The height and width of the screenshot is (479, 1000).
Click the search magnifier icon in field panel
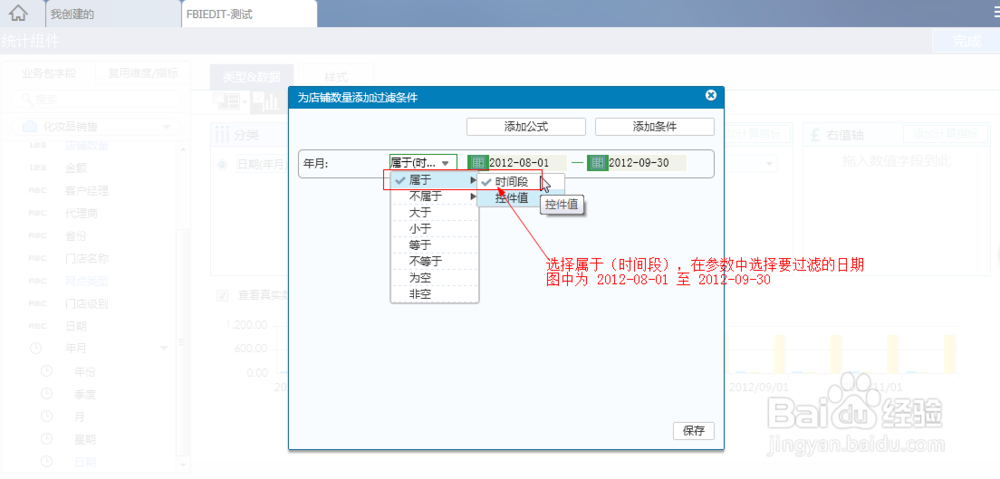click(x=27, y=99)
